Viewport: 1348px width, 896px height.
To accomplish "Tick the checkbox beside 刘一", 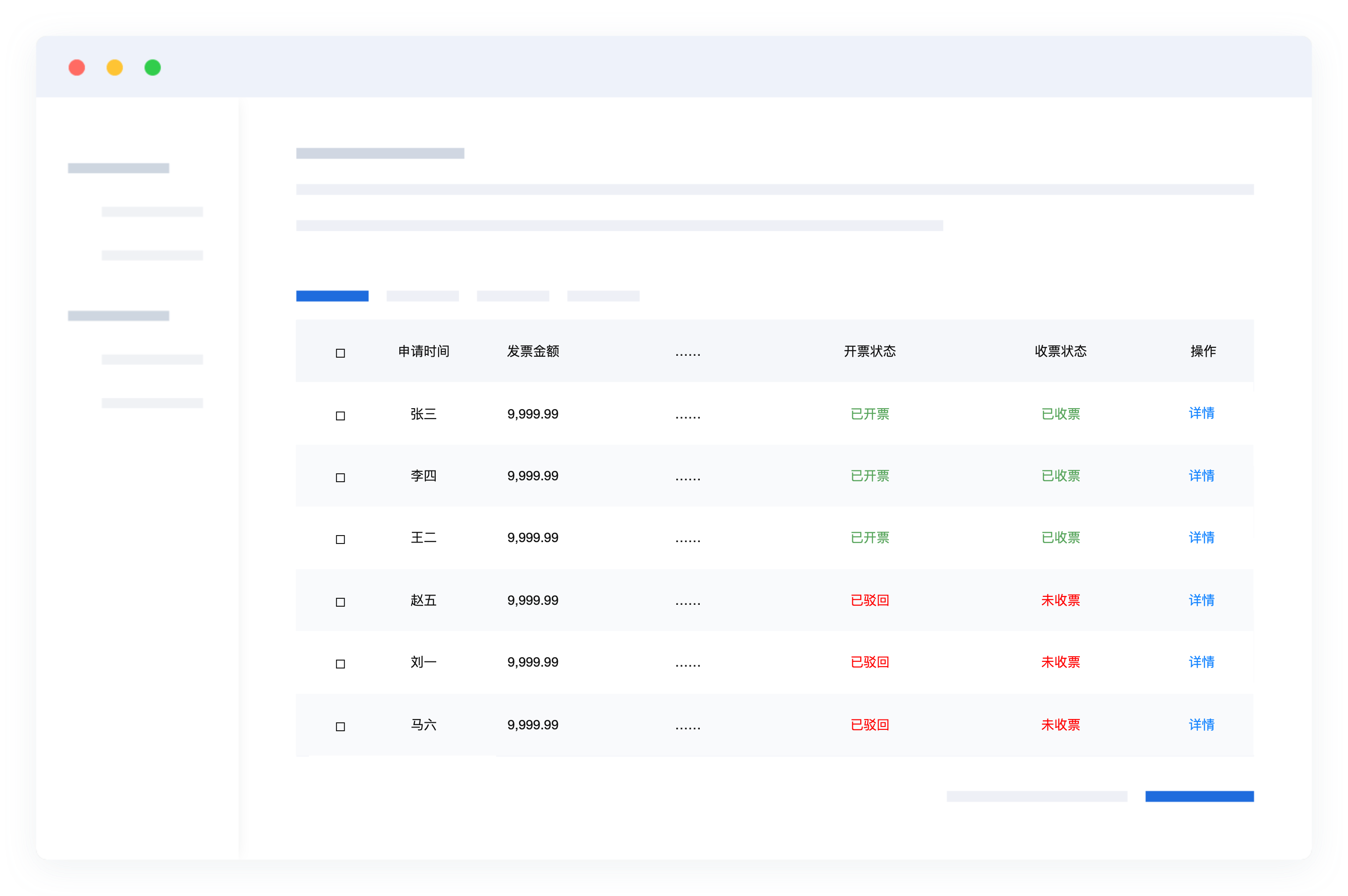I will pyautogui.click(x=340, y=663).
